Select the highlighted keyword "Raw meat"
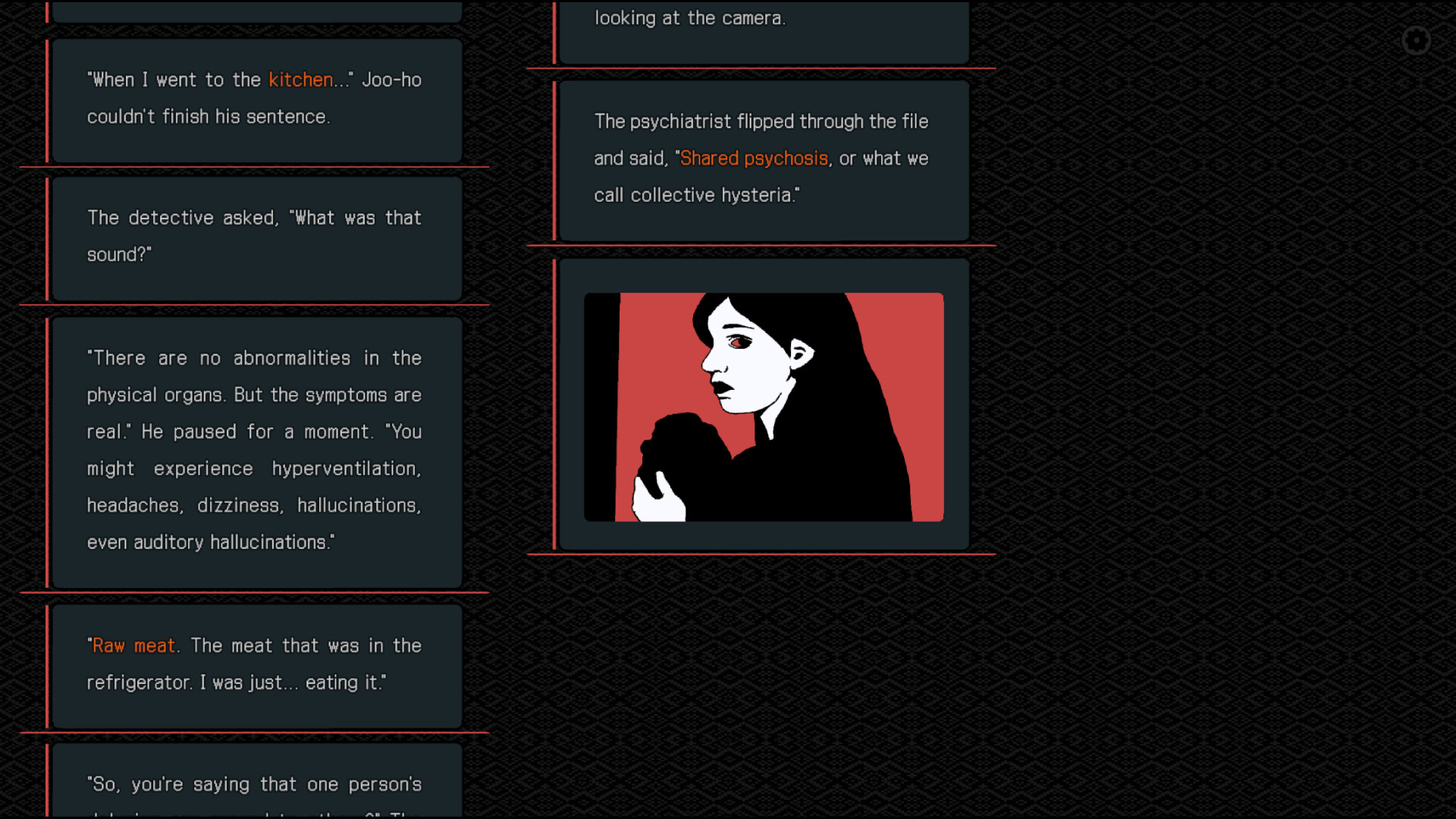 [x=133, y=645]
